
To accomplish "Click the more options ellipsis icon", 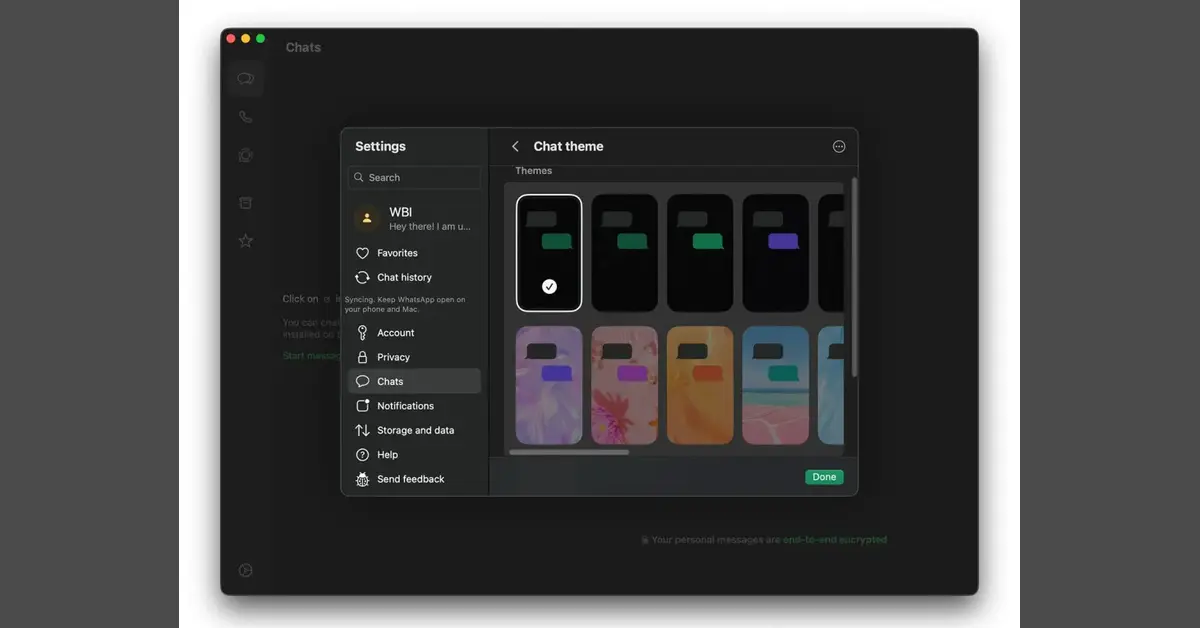I will (x=838, y=147).
